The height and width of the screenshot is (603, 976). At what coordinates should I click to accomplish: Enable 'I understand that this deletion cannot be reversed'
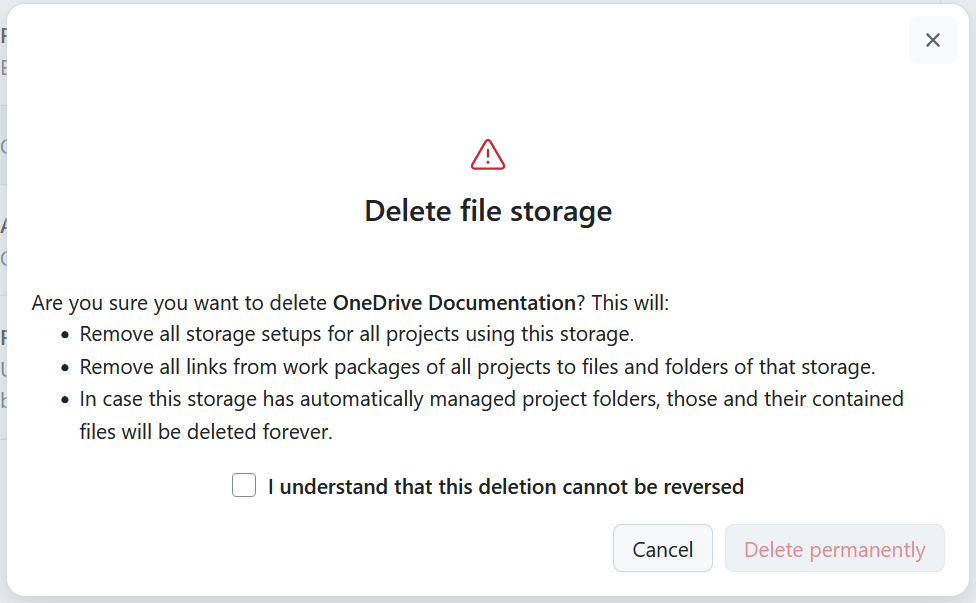(244, 484)
